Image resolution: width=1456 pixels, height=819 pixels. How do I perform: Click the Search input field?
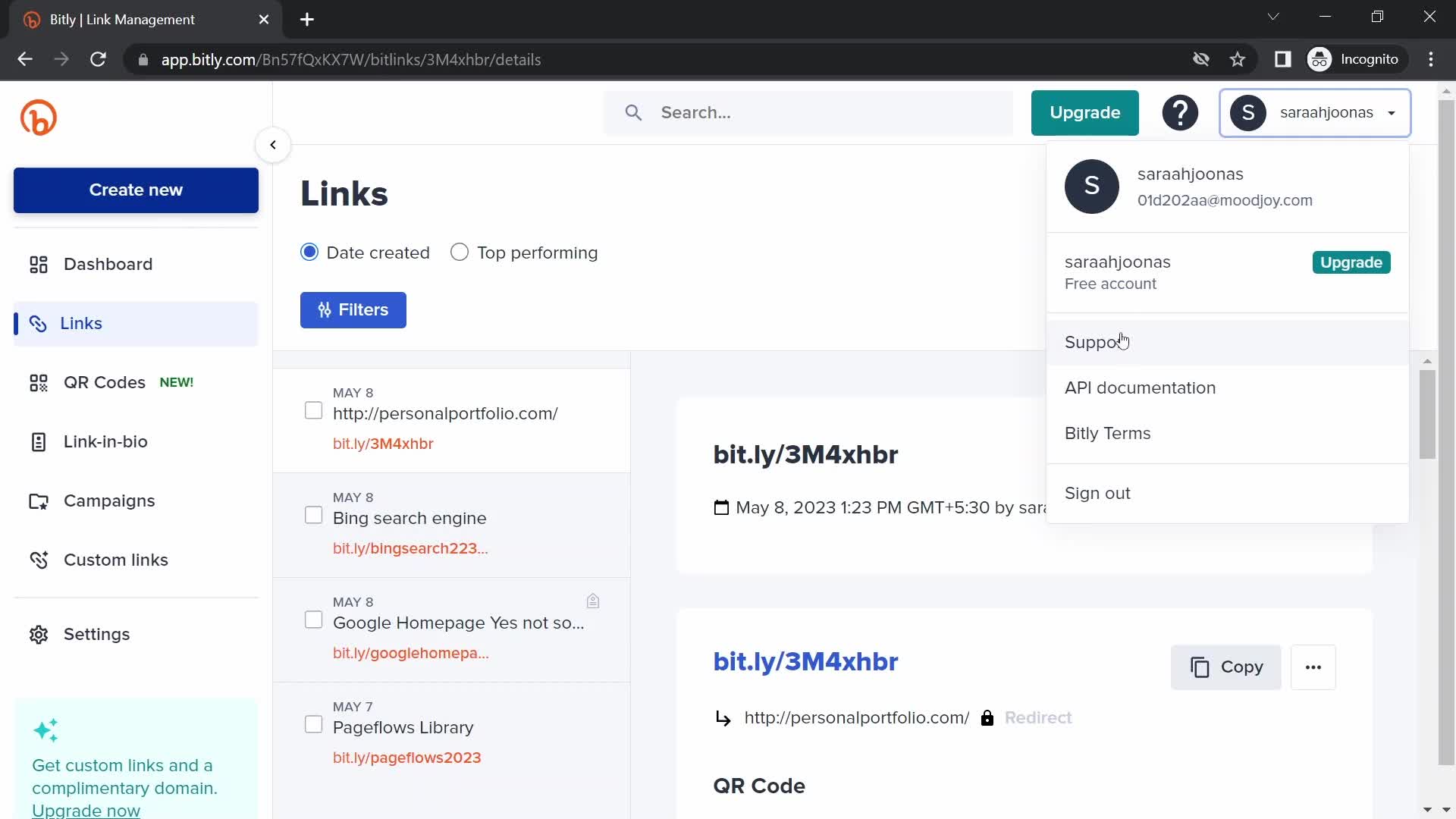coord(809,113)
